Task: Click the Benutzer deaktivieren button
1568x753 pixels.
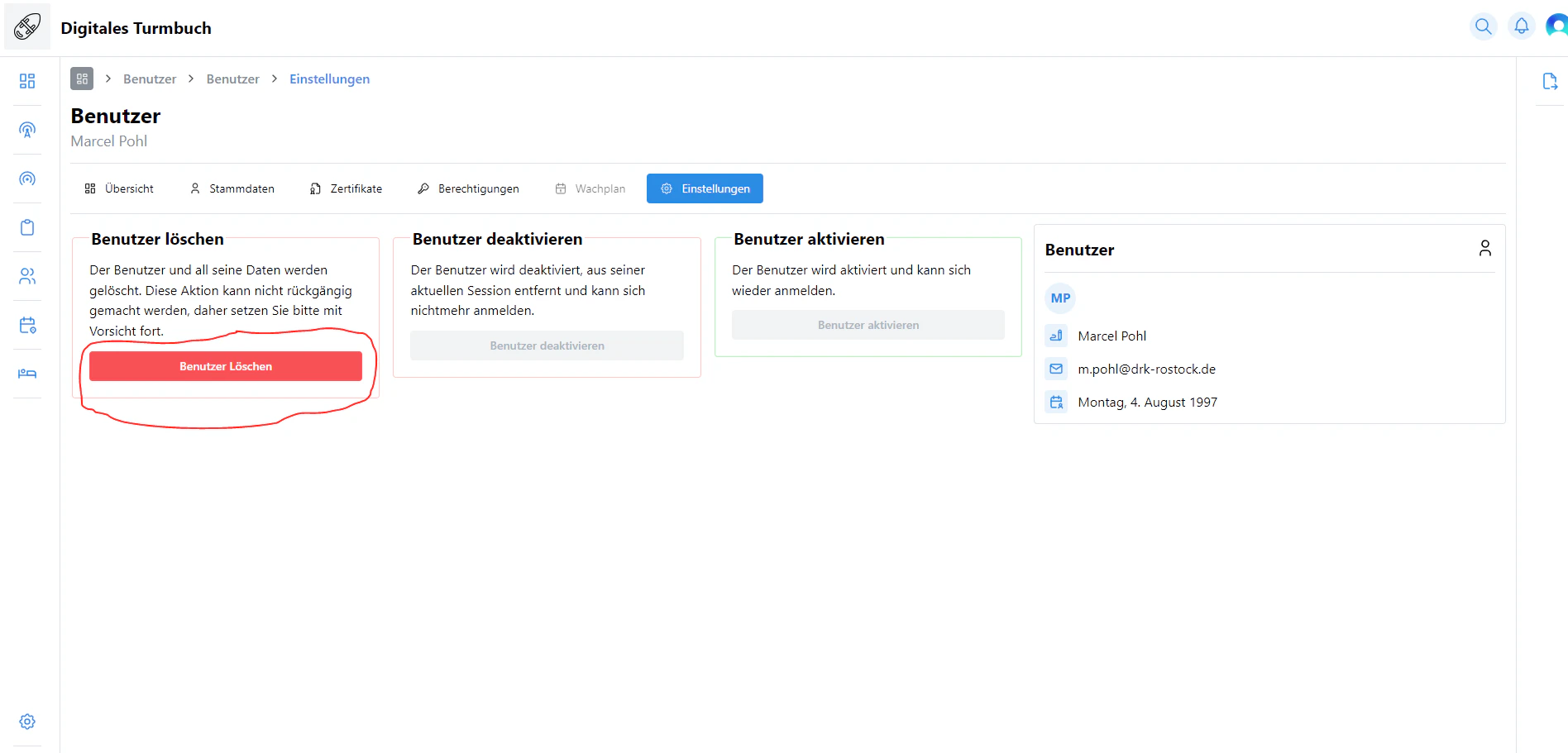Action: click(x=547, y=346)
